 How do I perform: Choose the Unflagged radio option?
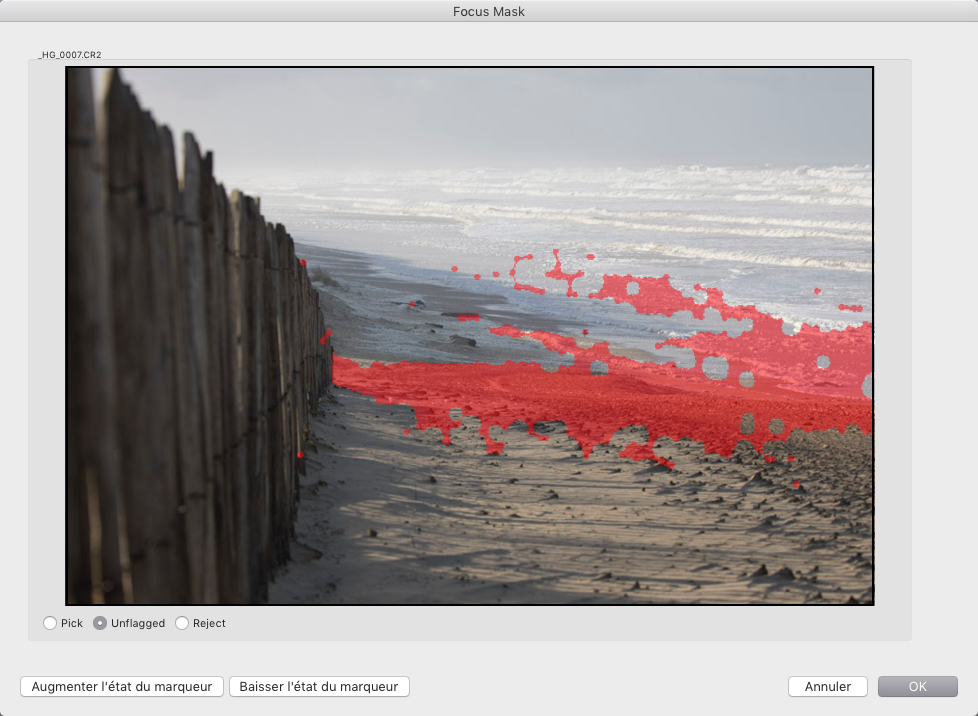pos(100,623)
